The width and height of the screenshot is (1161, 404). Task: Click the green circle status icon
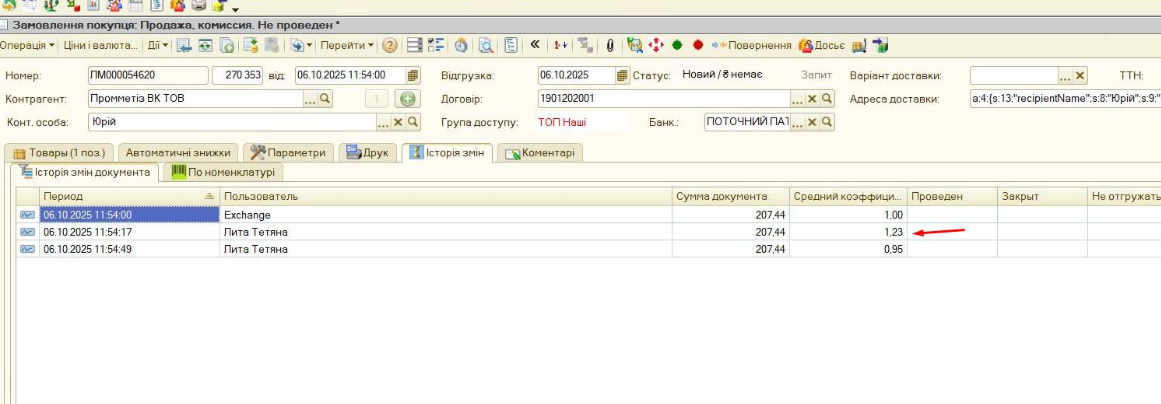pos(677,45)
